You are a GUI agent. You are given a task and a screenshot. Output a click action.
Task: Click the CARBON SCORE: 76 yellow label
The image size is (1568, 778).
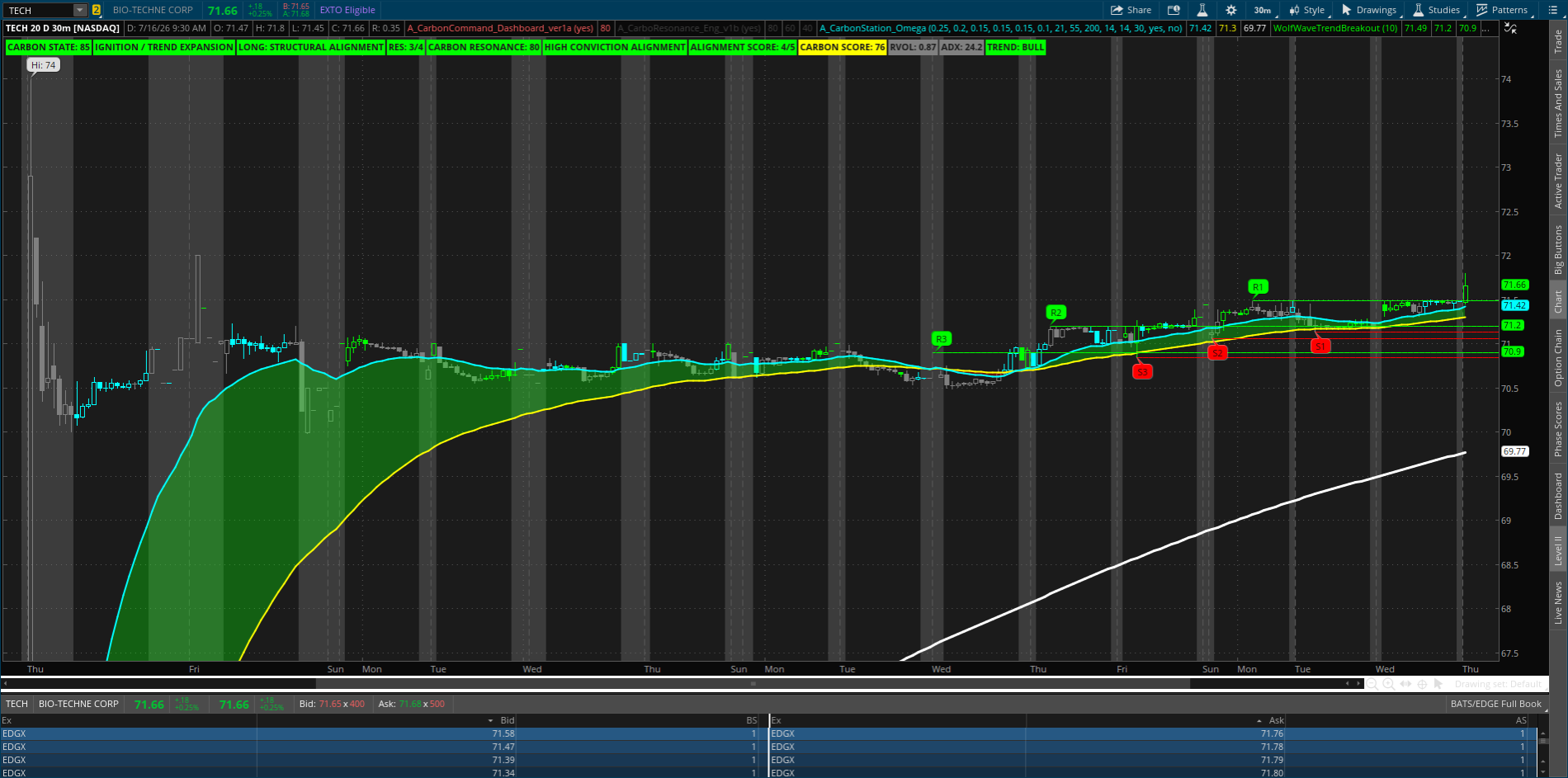click(x=842, y=47)
